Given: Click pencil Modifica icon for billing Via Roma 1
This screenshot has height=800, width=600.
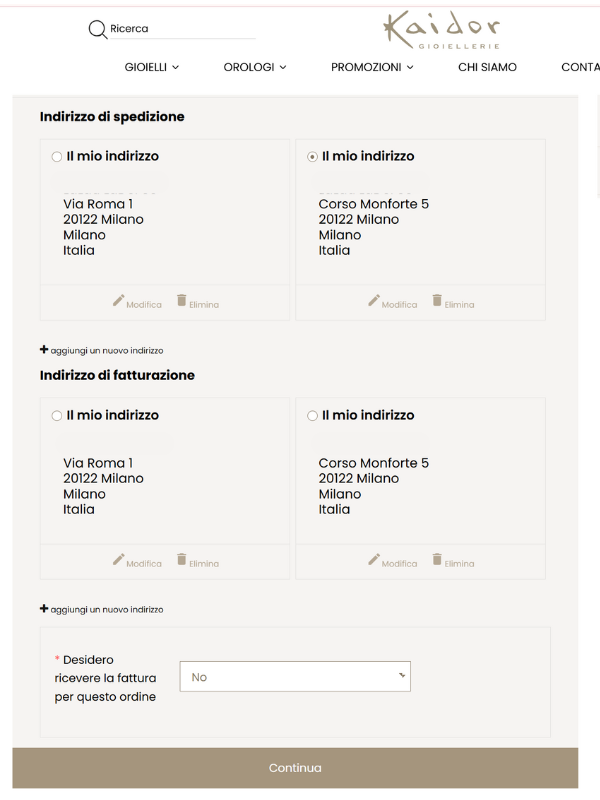Looking at the screenshot, I should pos(119,559).
